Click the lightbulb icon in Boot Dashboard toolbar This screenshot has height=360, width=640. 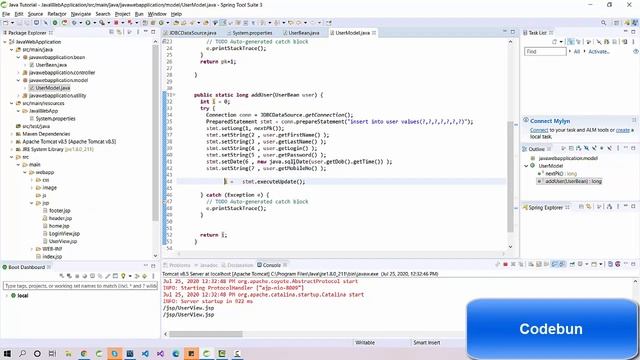tap(123, 276)
